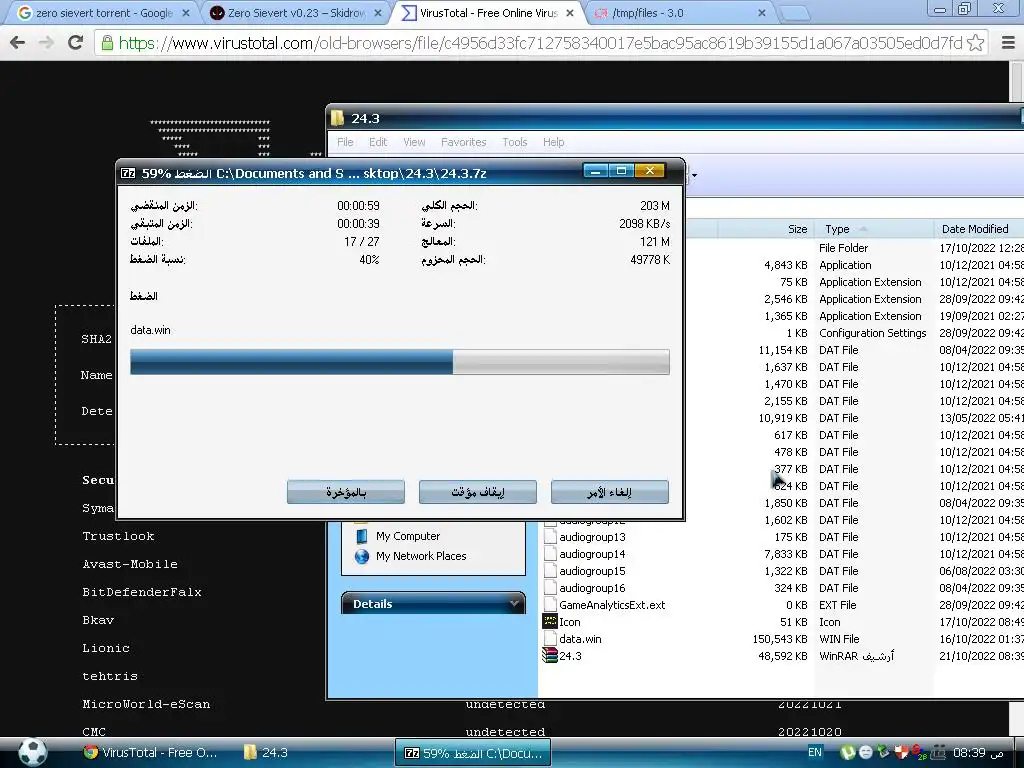Open a new browser tab

(x=793, y=13)
